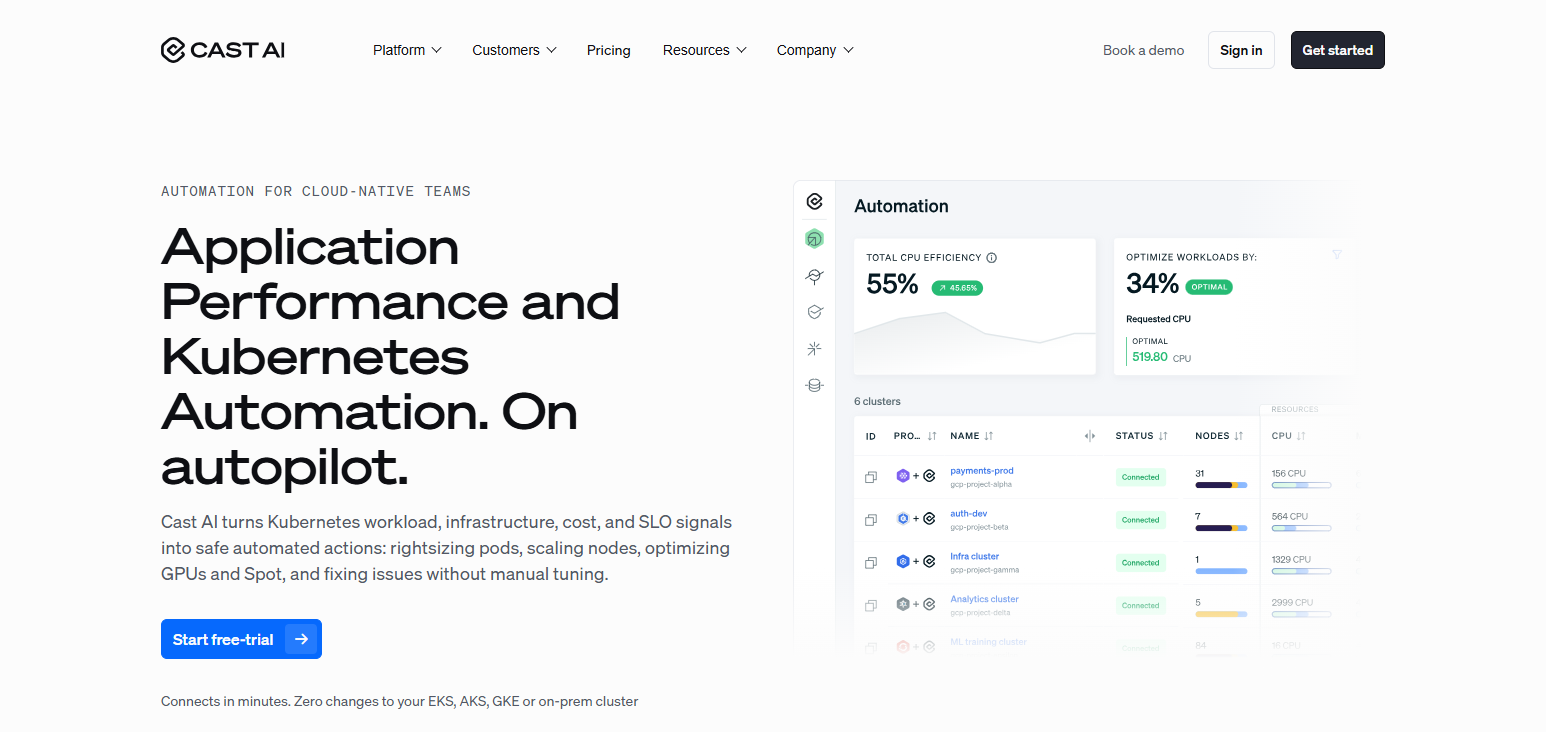Select the database stack icon in dashboard sidebar
The image size is (1546, 732).
pos(814,385)
